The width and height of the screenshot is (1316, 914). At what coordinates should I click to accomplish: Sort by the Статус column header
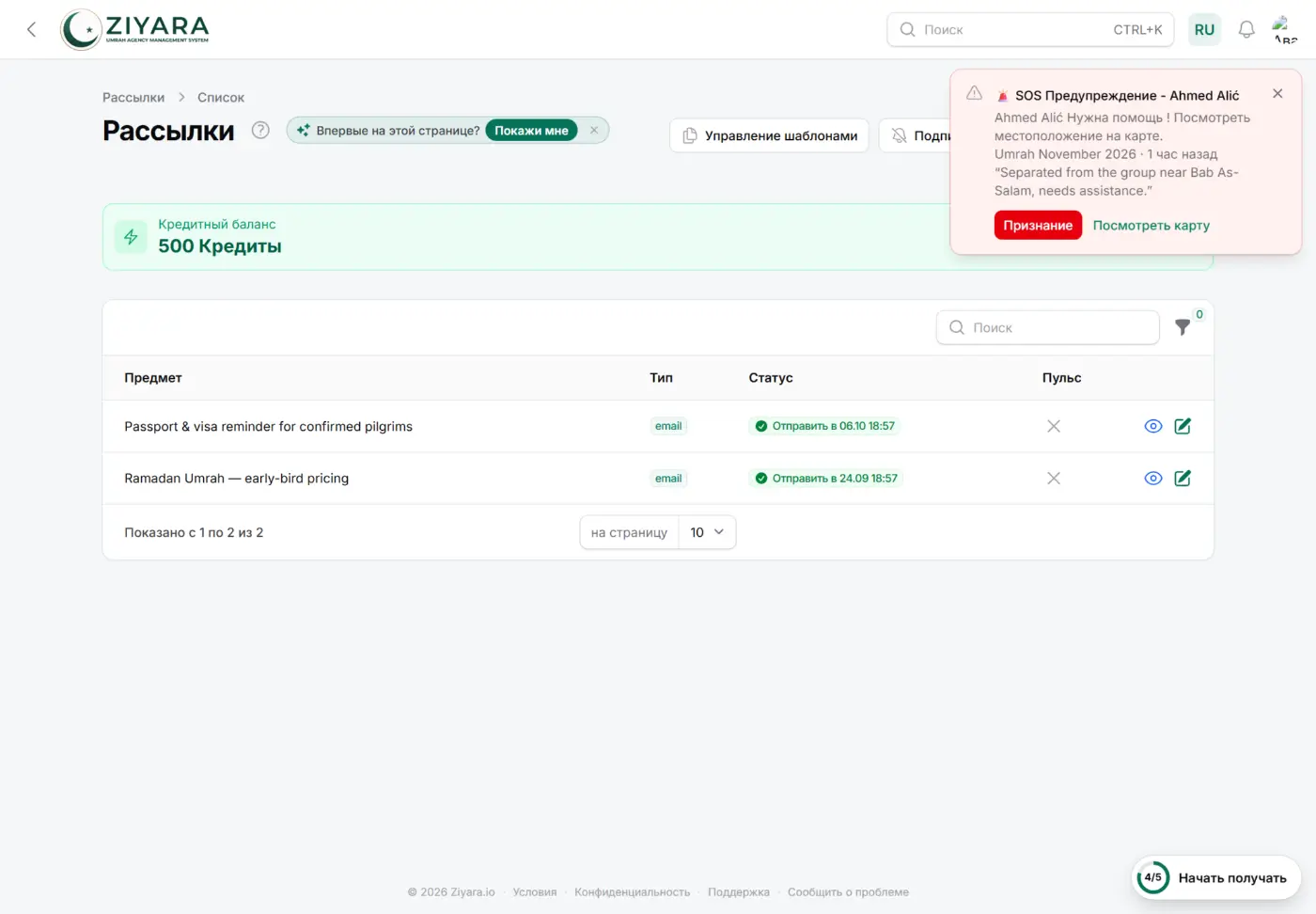tap(771, 378)
